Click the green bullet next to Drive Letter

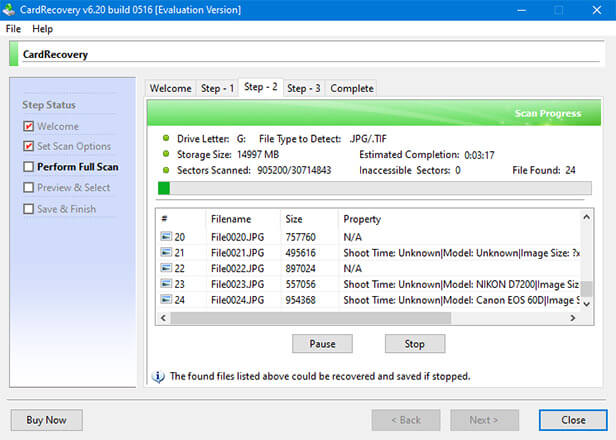166,138
